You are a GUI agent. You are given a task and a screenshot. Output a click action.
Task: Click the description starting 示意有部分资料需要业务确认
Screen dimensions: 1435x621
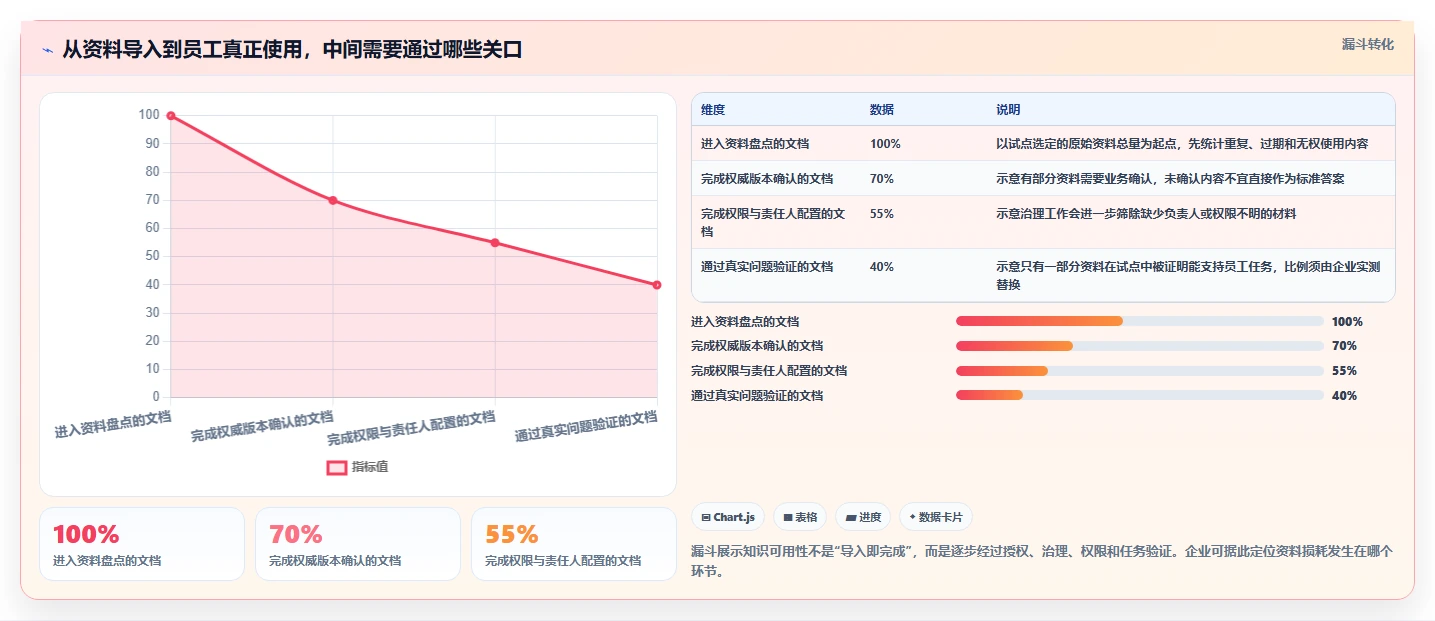coord(1170,179)
